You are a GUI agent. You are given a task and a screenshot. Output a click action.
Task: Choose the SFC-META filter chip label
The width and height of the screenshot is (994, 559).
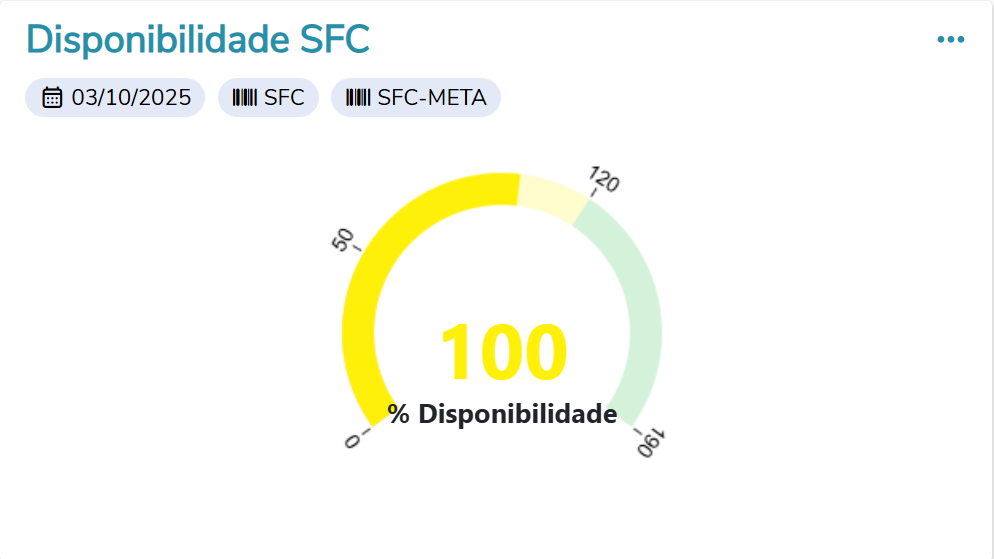click(431, 98)
